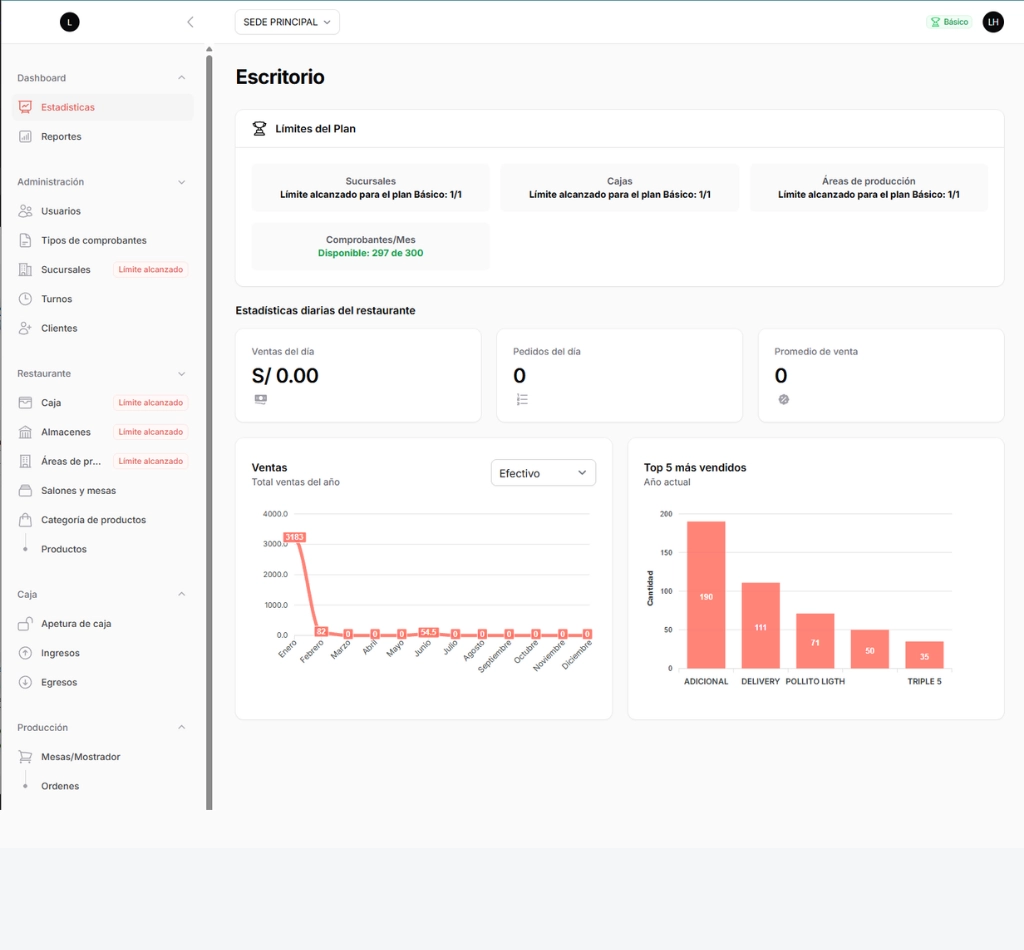Click the Ventas del día card
This screenshot has width=1024, height=950.
358,375
